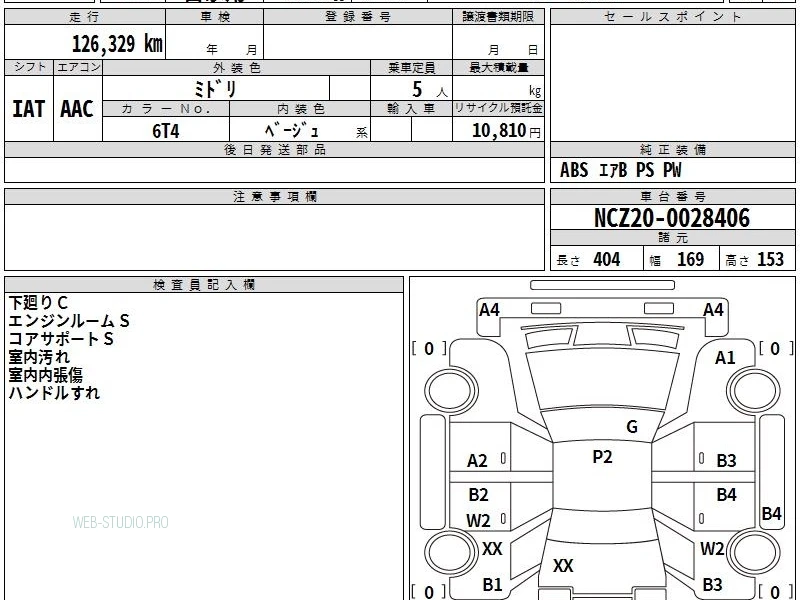Viewport: 800px width, 600px height.
Task: Select the 注意事項欄 header
Action: pyautogui.click(x=274, y=196)
